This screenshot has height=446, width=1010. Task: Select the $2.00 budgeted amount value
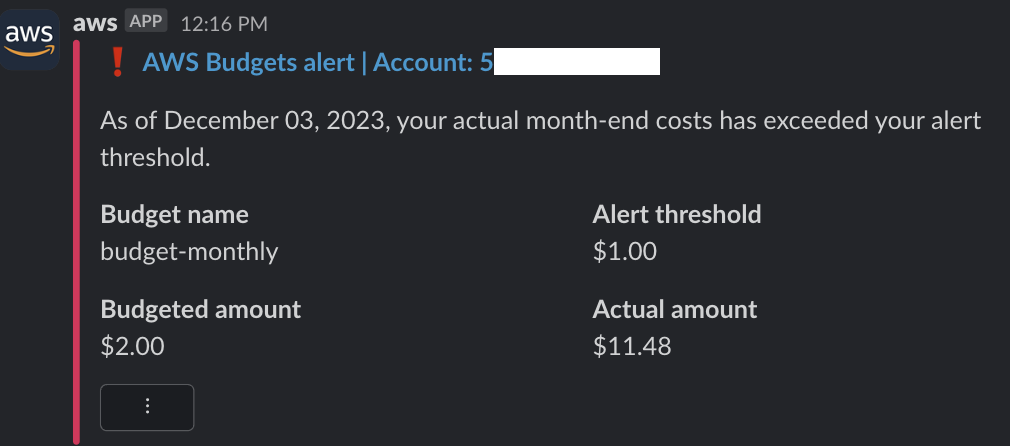tap(132, 347)
